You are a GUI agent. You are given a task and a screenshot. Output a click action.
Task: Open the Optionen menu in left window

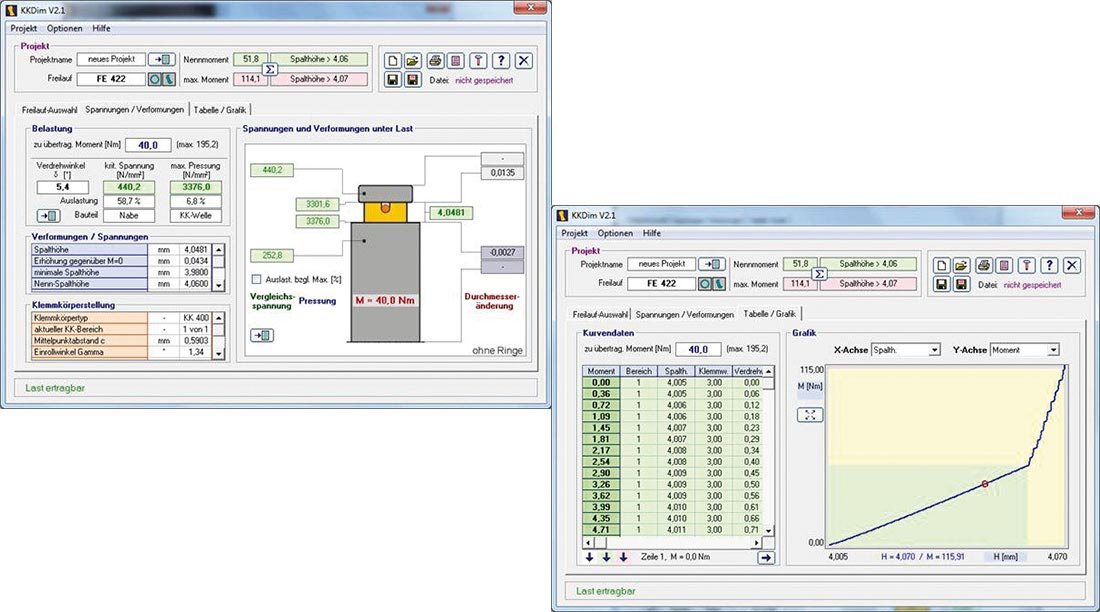point(64,28)
